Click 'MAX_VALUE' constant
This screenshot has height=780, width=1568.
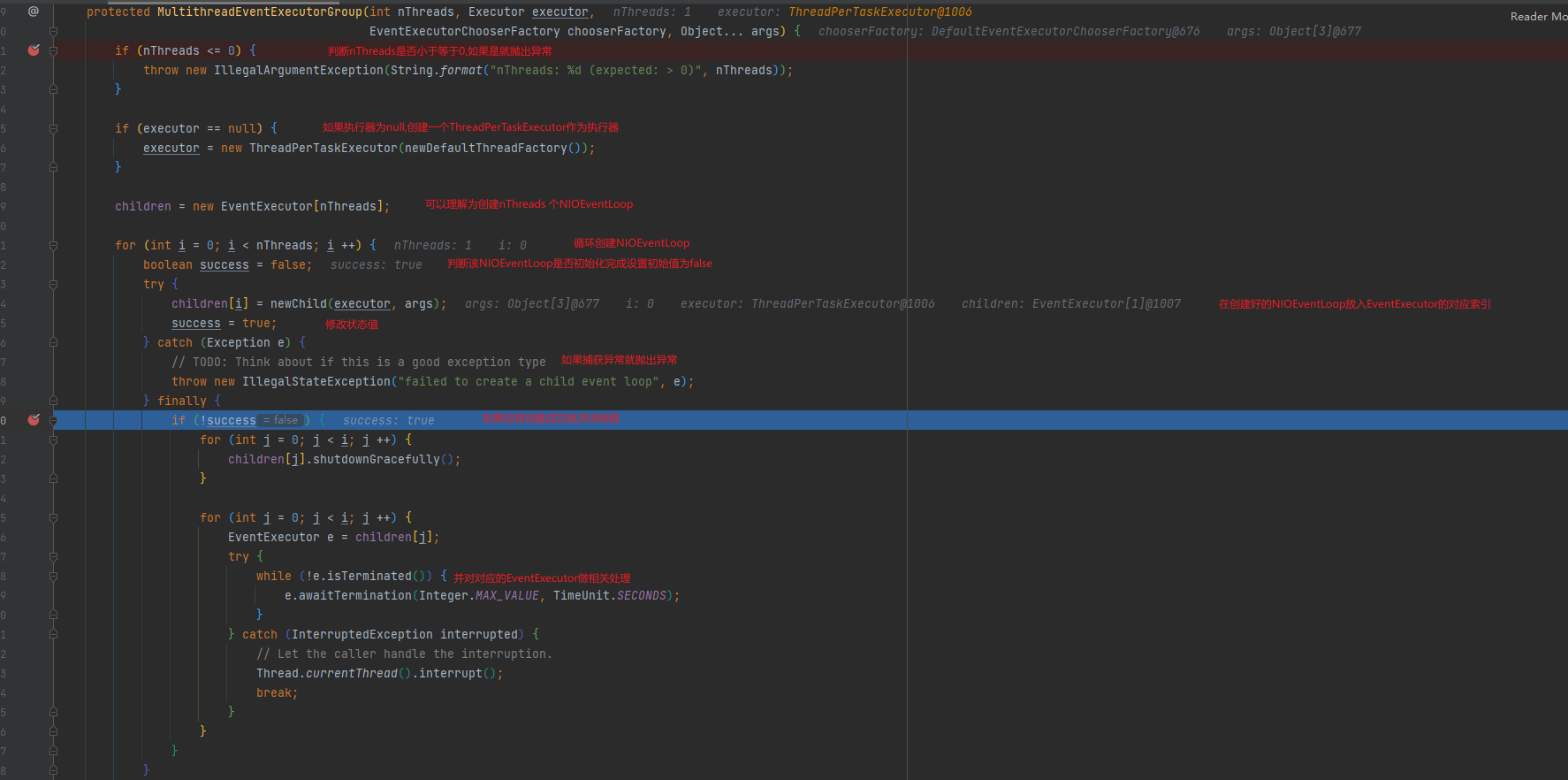(506, 595)
